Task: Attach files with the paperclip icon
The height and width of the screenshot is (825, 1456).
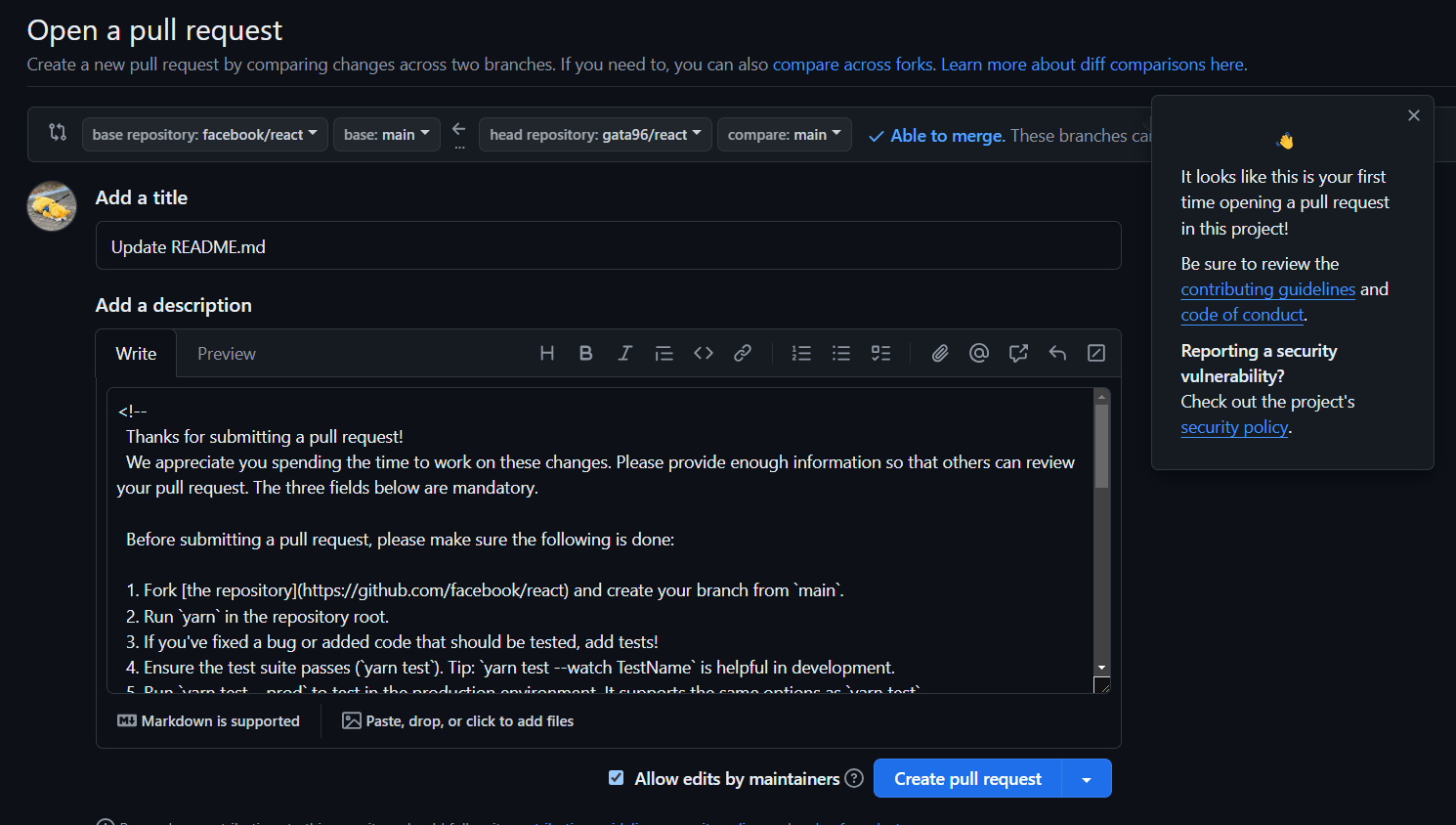Action: (940, 353)
